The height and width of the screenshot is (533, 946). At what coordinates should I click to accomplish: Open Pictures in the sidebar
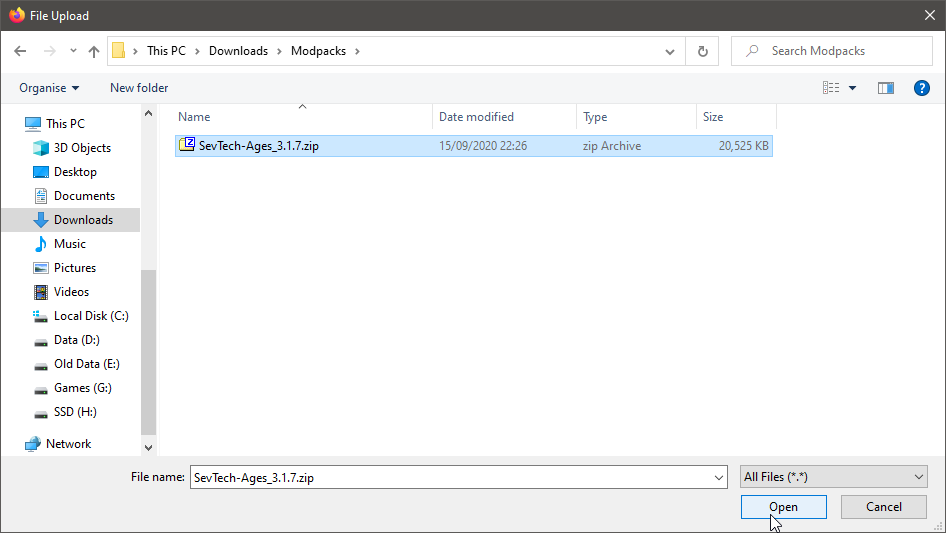[x=74, y=268]
